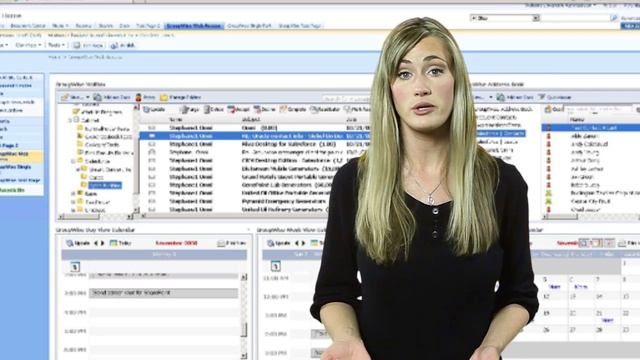Open the Tools dropdown in page toolbar
The width and height of the screenshot is (640, 360).
pyautogui.click(x=56, y=45)
